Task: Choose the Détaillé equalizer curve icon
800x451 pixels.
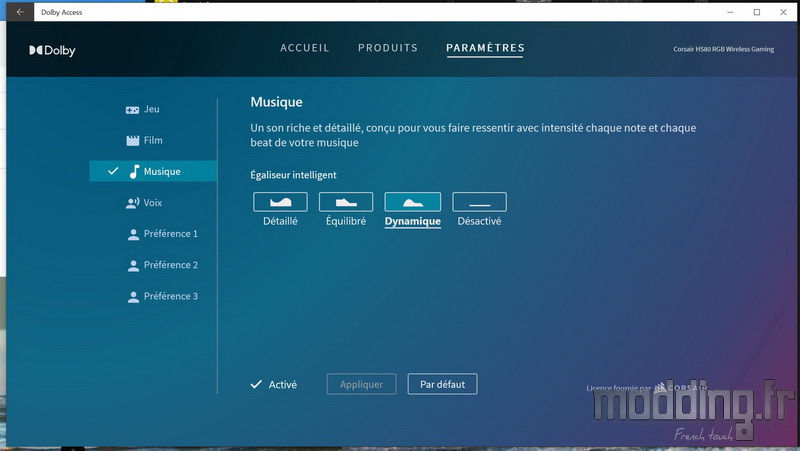Action: (280, 202)
